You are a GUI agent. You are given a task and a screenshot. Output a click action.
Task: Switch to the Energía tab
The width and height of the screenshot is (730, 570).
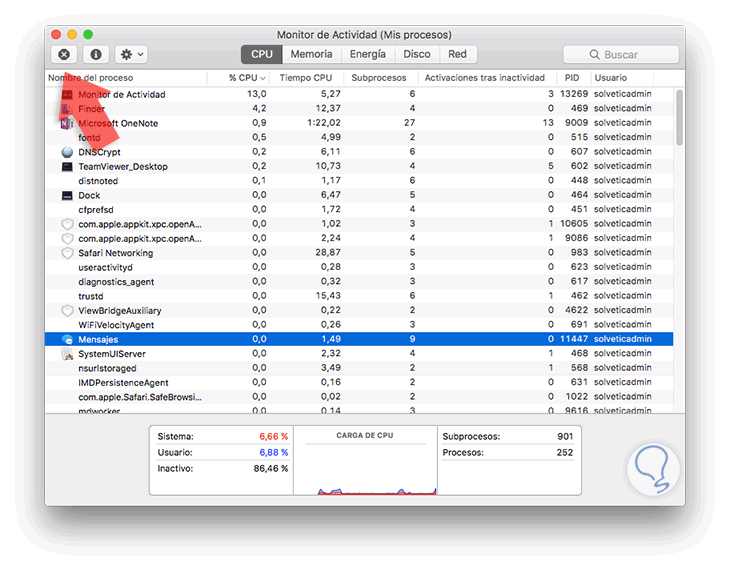(x=368, y=54)
